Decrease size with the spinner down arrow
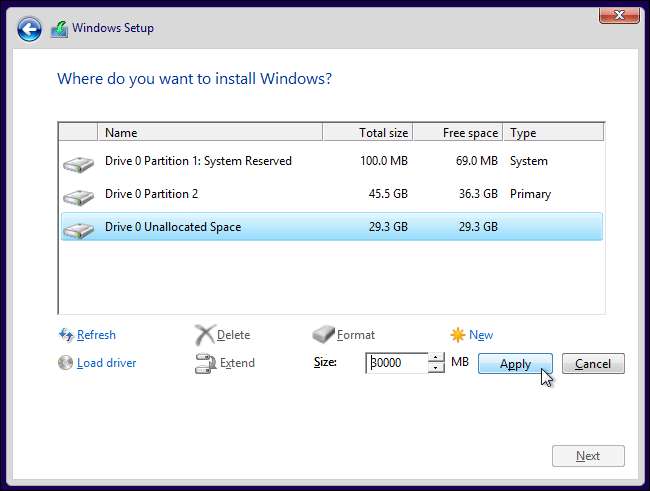This screenshot has height=491, width=650. tap(435, 368)
